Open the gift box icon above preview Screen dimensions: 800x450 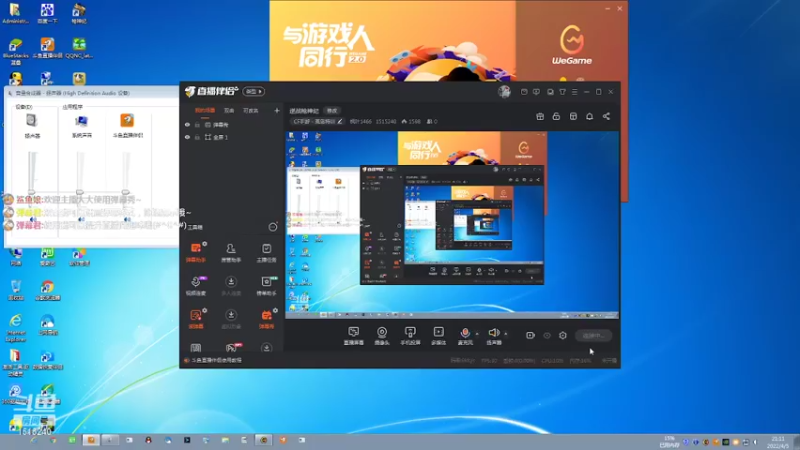pyautogui.click(x=540, y=116)
